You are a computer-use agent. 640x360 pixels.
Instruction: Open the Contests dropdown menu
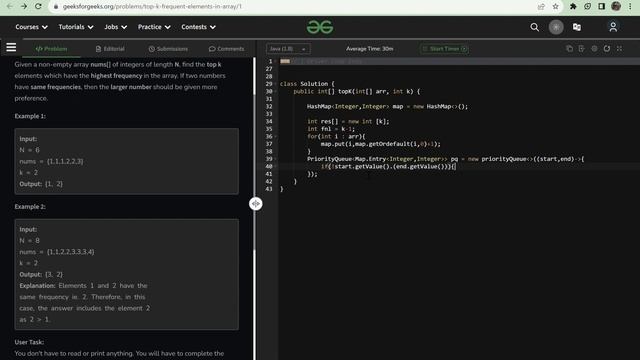[198, 27]
